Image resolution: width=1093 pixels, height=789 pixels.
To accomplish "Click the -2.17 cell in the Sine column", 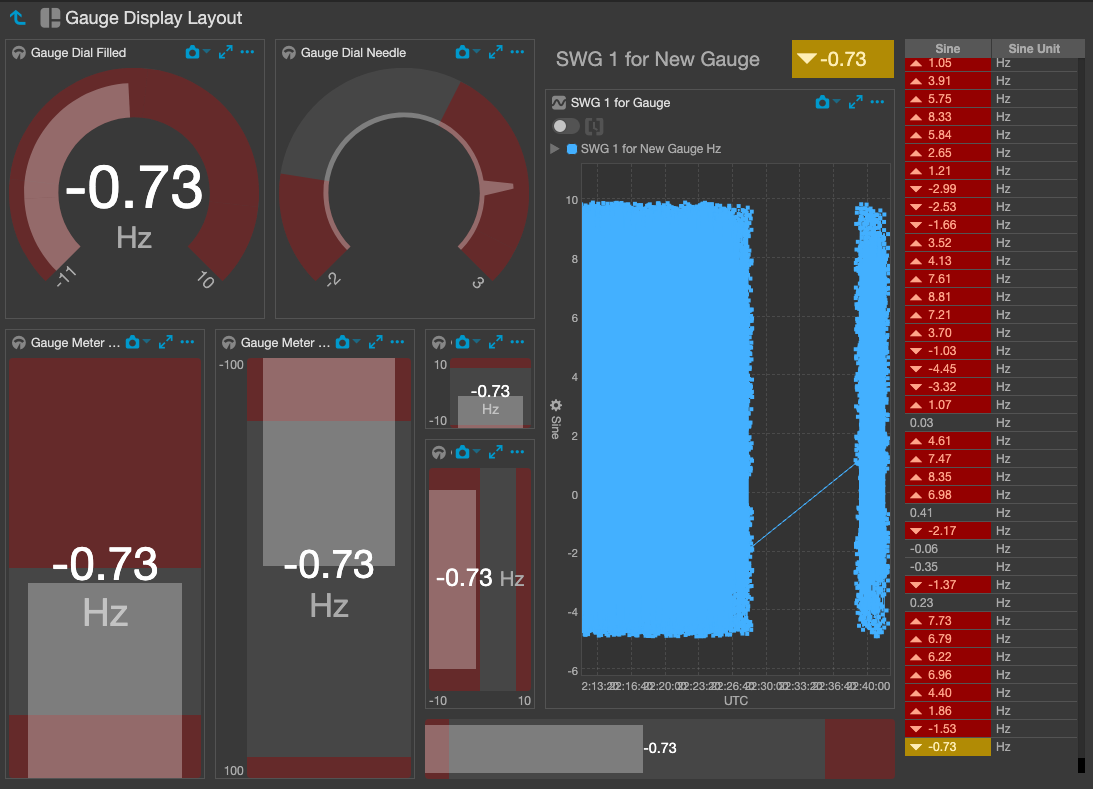I will (948, 531).
